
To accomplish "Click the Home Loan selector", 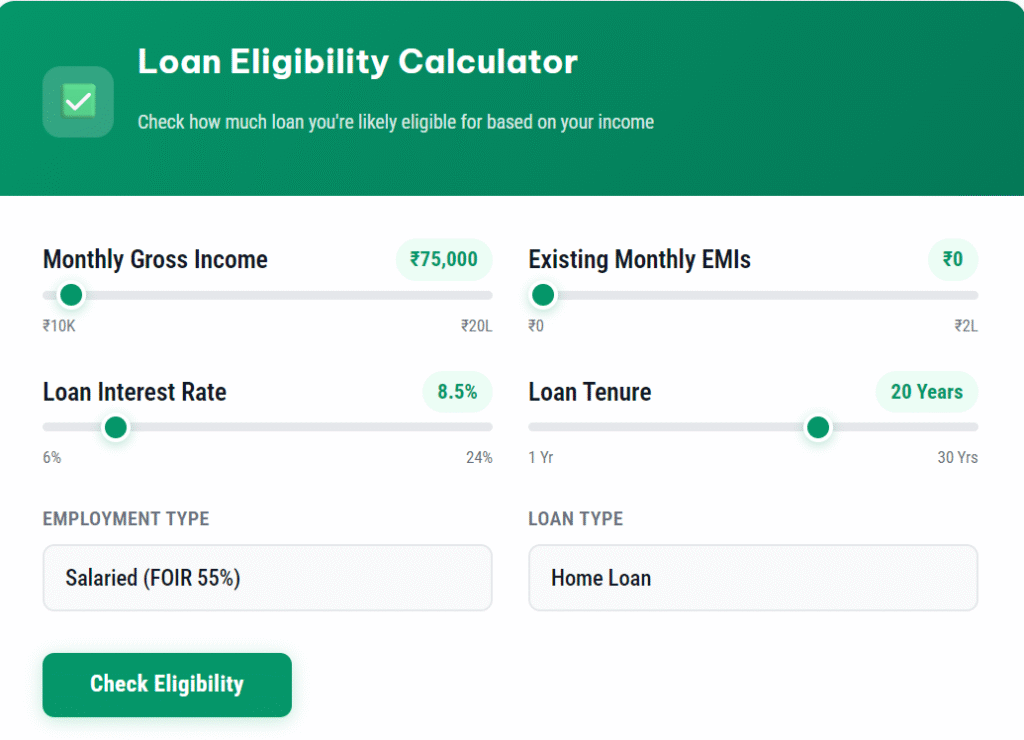I will click(x=753, y=578).
